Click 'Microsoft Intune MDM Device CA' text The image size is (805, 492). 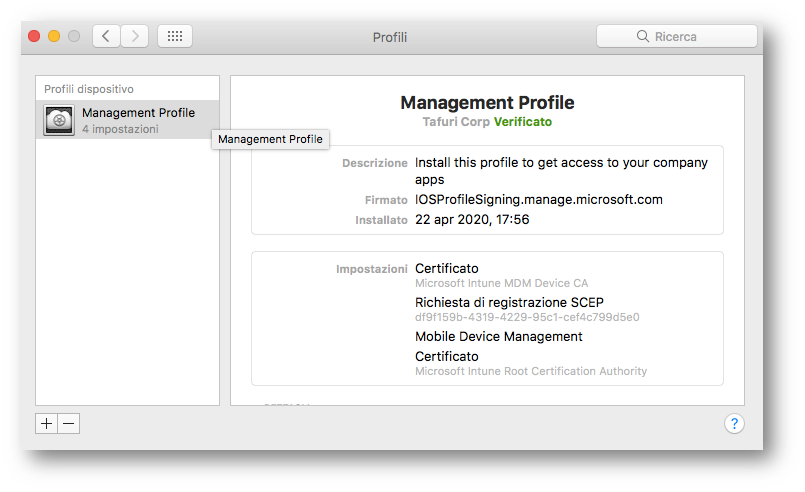tap(502, 283)
